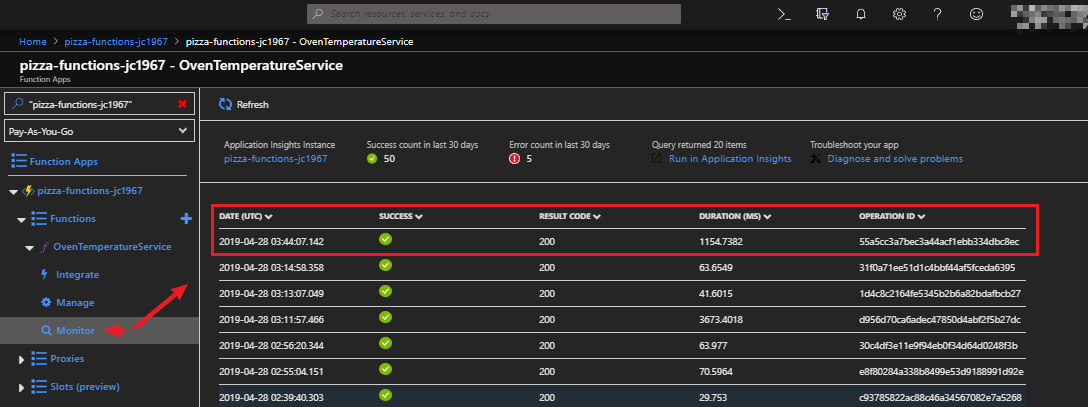This screenshot has width=1088, height=407.
Task: Expand the Proxies tree node
Action: (22, 359)
